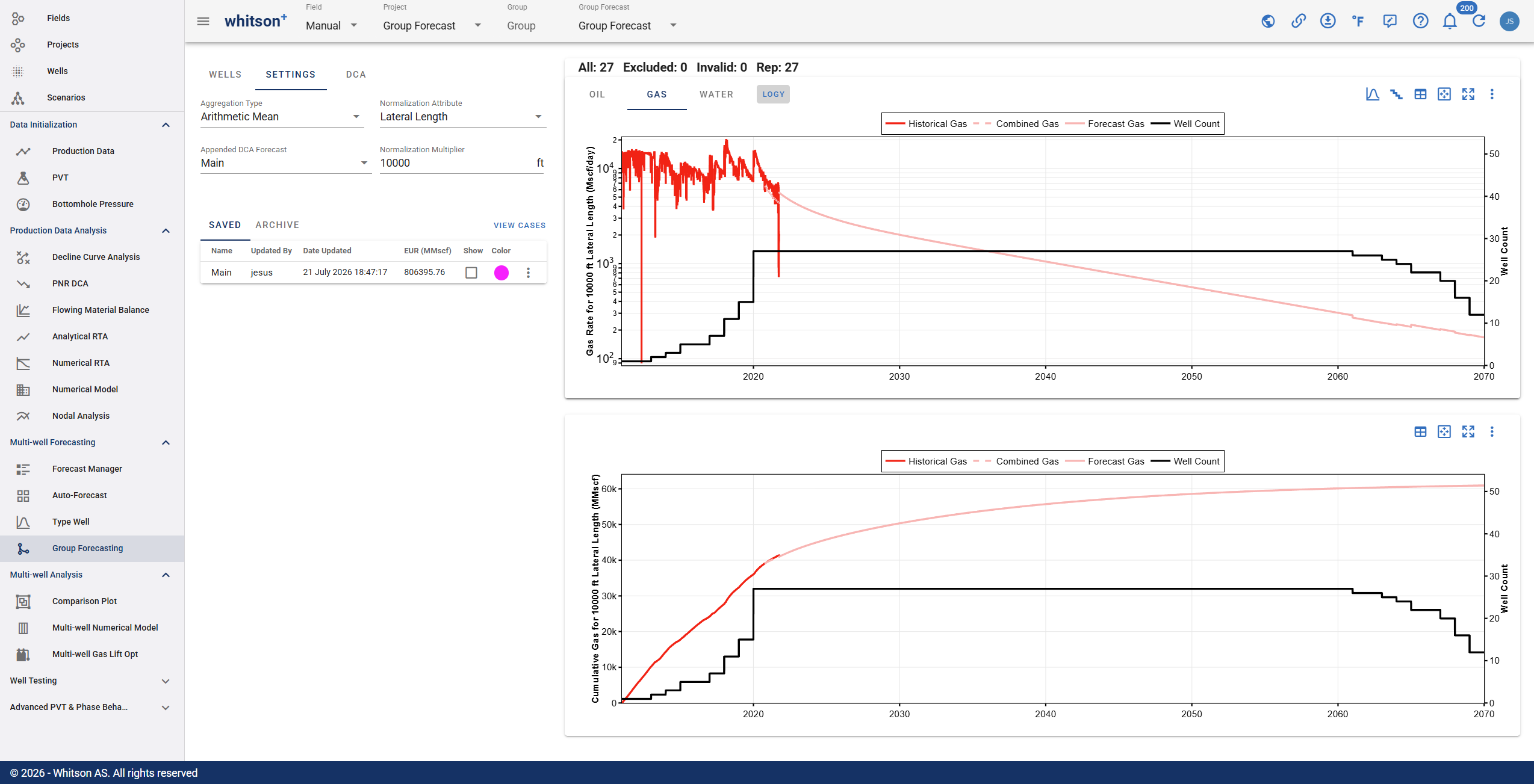
Task: Toggle Forecast Gas in rate chart legend
Action: pyautogui.click(x=1105, y=124)
